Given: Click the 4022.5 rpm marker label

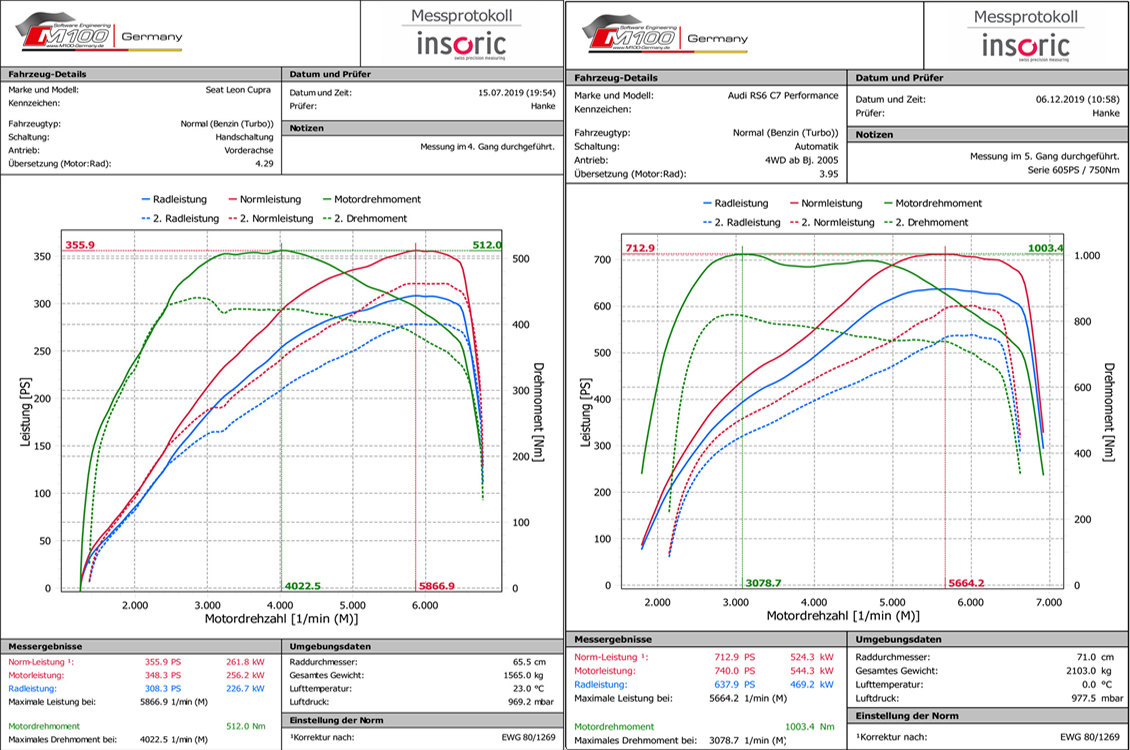Looking at the screenshot, I should pos(303,586).
